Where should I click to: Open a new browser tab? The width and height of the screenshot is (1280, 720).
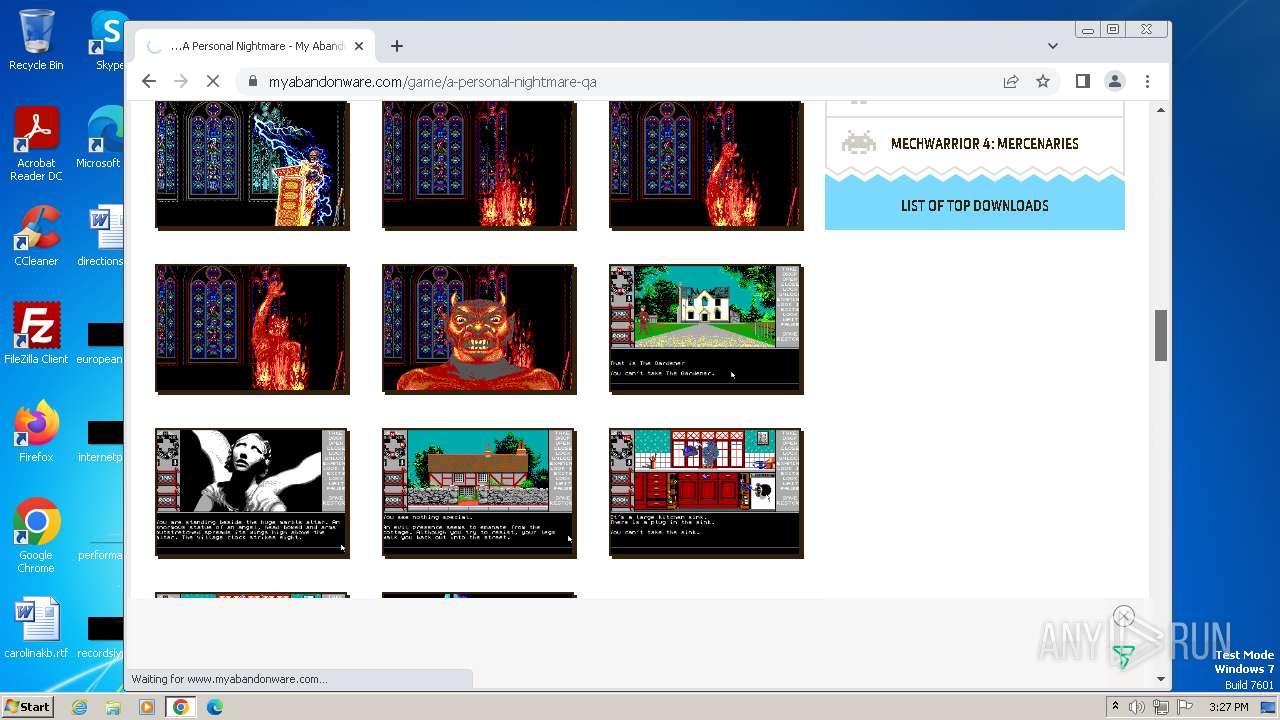coord(397,46)
